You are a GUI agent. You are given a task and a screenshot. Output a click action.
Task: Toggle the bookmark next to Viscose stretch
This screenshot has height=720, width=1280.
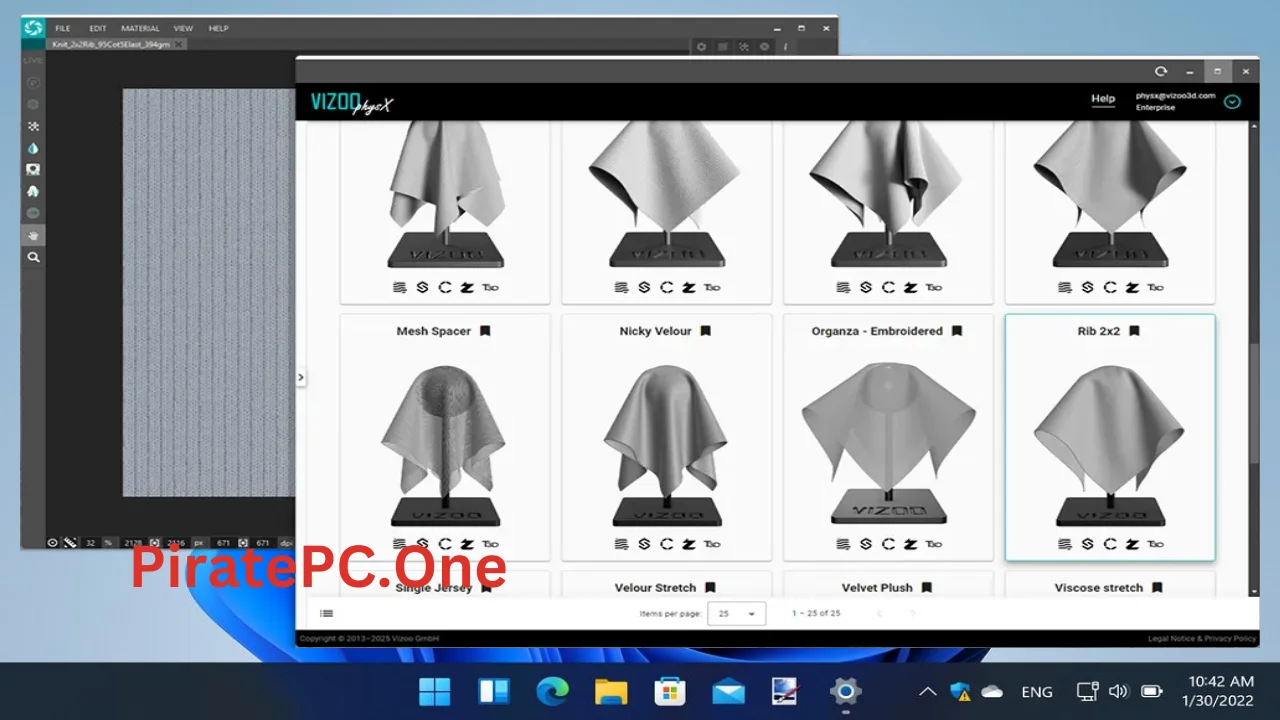(x=1157, y=588)
